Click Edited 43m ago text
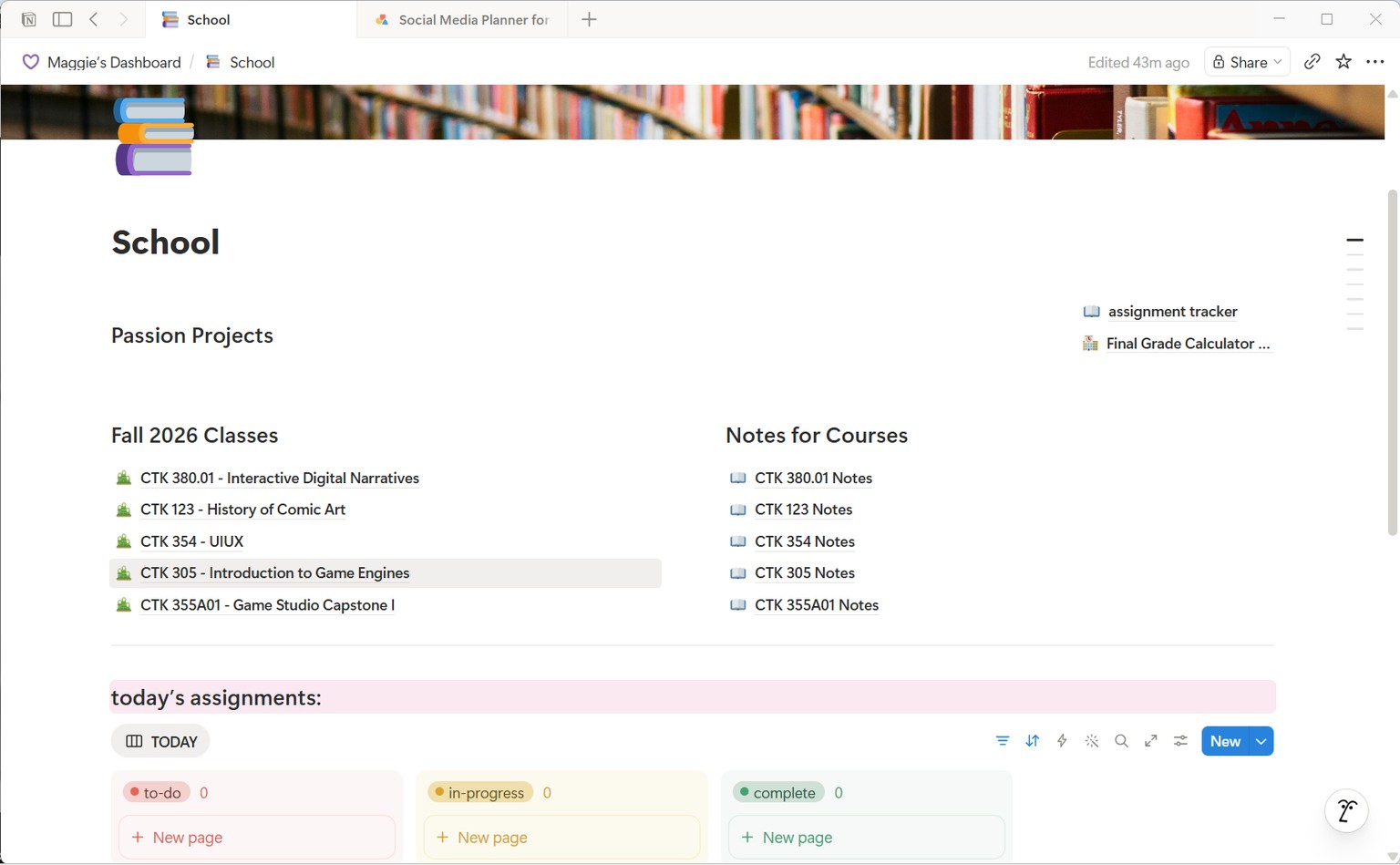1400x865 pixels. [1138, 62]
